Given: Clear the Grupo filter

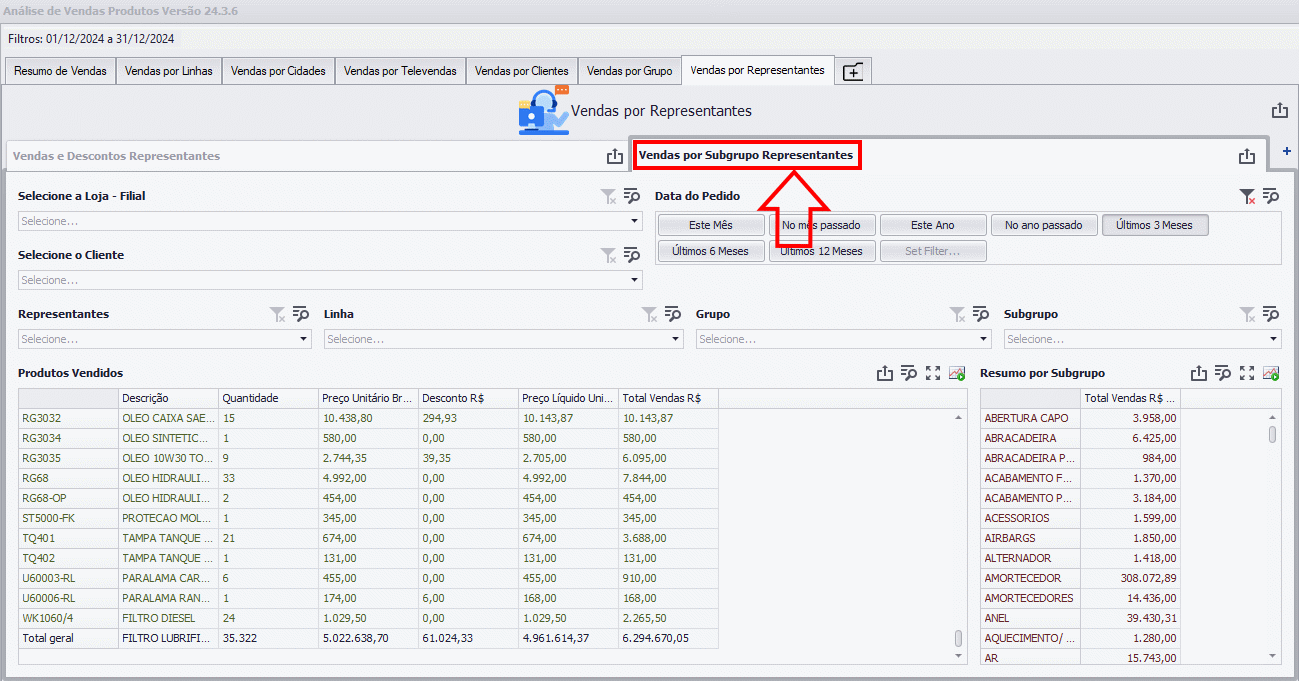Looking at the screenshot, I should (957, 314).
